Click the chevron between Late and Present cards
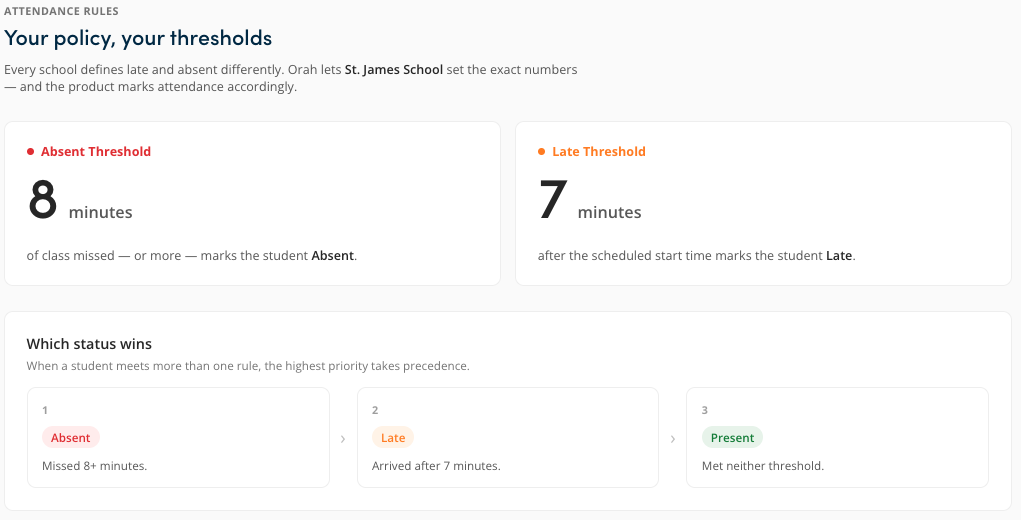The width and height of the screenshot is (1021, 520). [x=673, y=439]
